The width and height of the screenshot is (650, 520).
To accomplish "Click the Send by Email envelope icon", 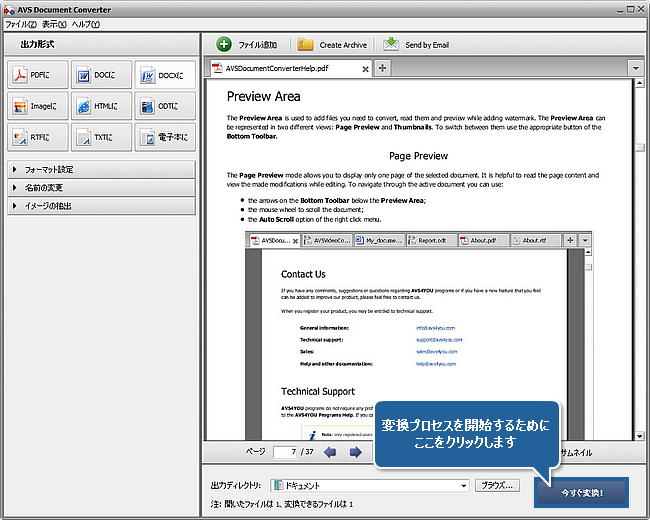I will pos(390,44).
